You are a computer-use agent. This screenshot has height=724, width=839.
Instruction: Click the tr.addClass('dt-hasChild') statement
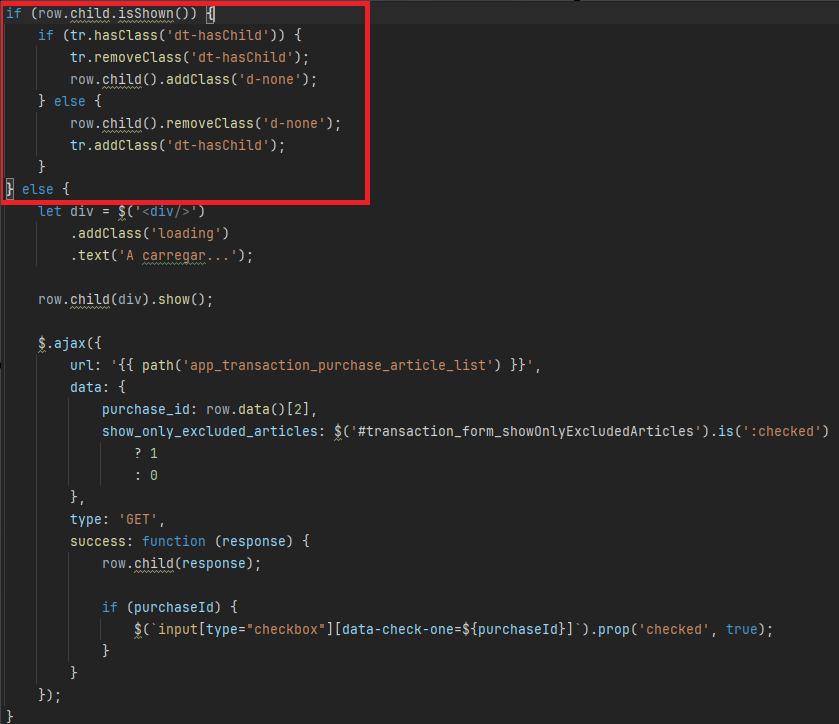pos(177,145)
